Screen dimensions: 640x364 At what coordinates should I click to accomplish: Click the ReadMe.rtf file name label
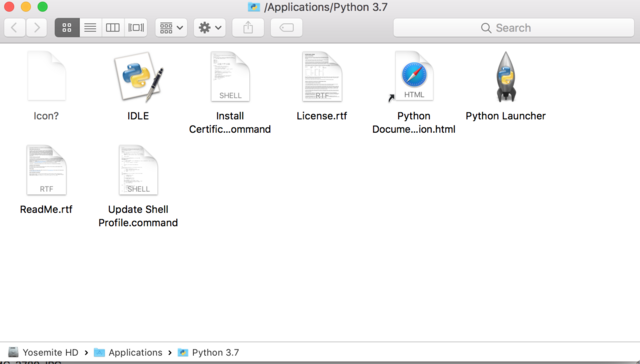46,209
